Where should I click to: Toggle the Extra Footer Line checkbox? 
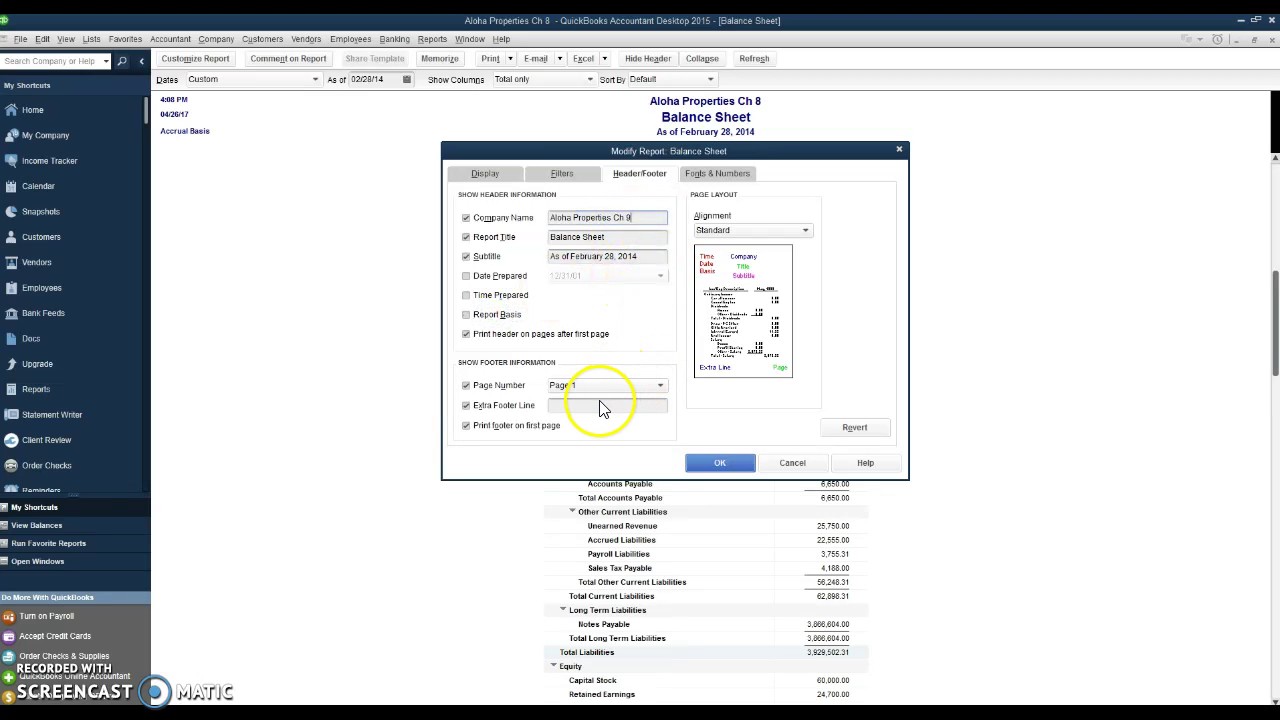[466, 406]
